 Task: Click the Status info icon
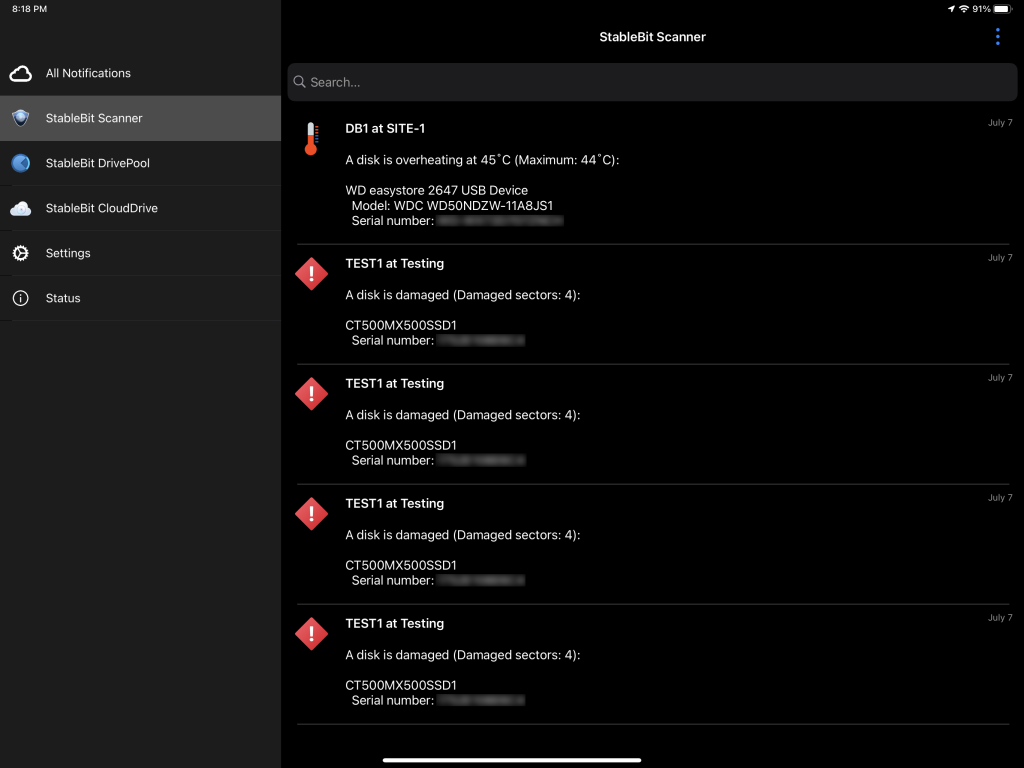(x=21, y=298)
